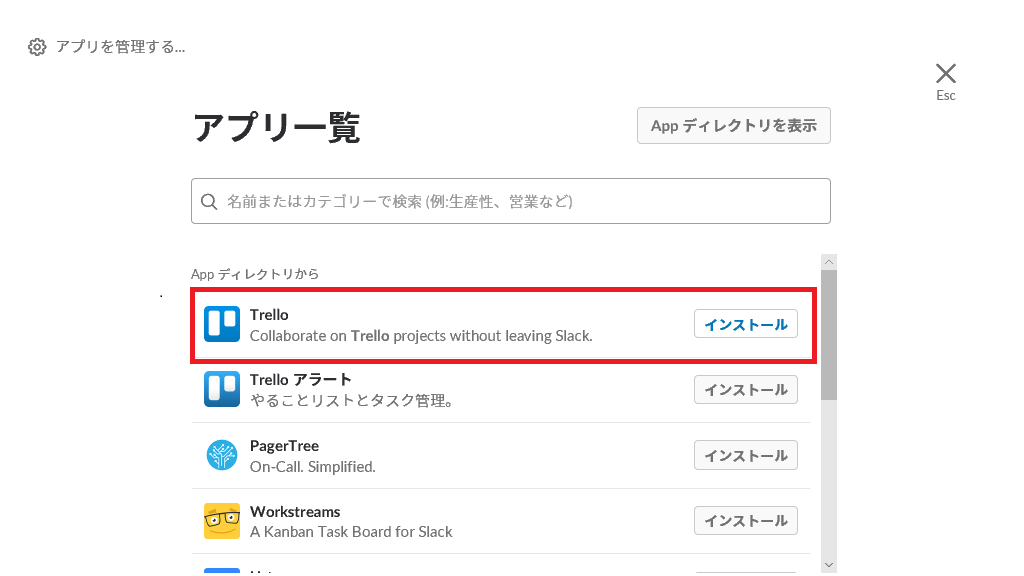The image size is (1024, 576).
Task: Install the Trello app
Action: pos(745,324)
